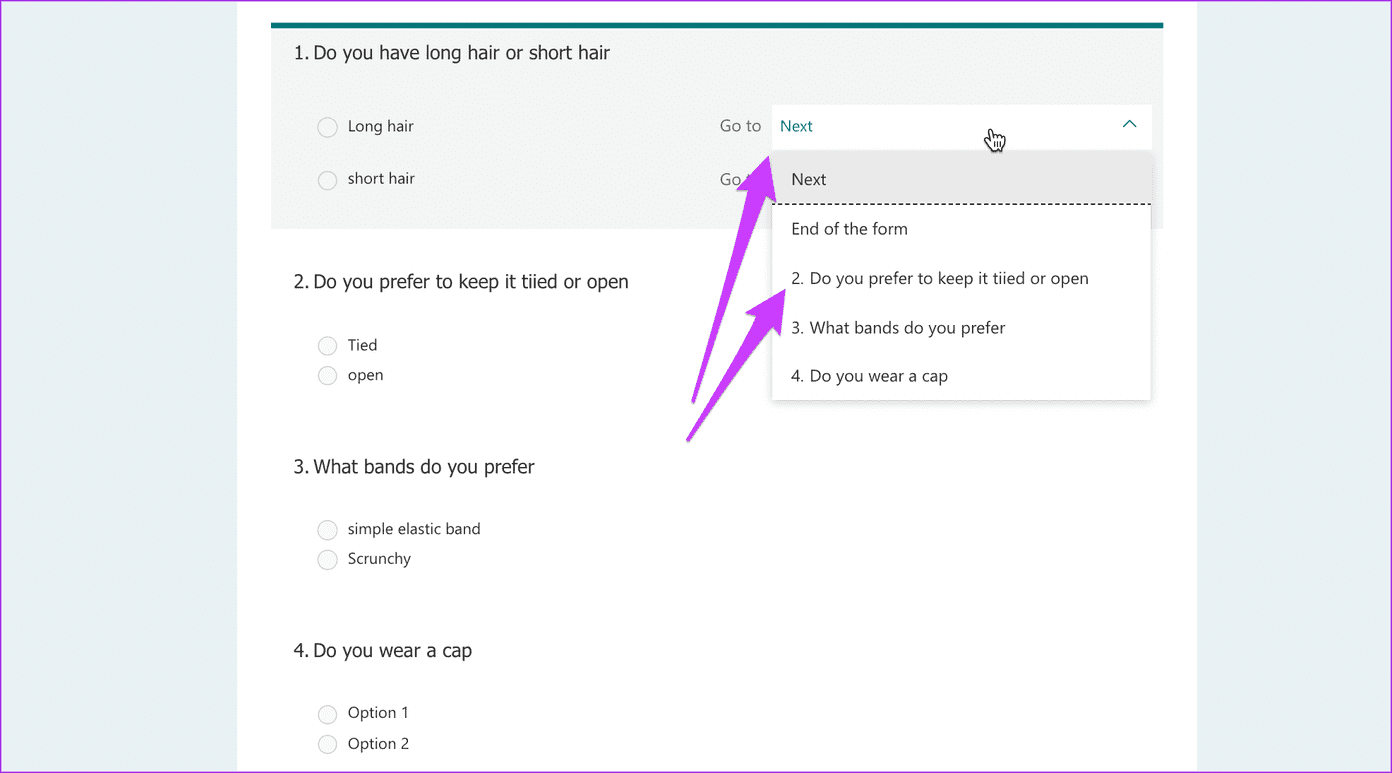Open the "Go to" dropdown for short hair
Image resolution: width=1392 pixels, height=773 pixels.
[960, 179]
